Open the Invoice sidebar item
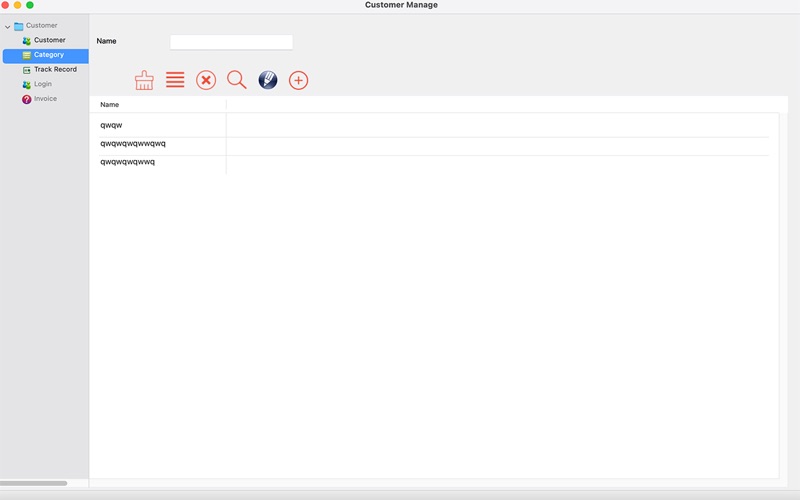This screenshot has width=800, height=500. point(45,99)
